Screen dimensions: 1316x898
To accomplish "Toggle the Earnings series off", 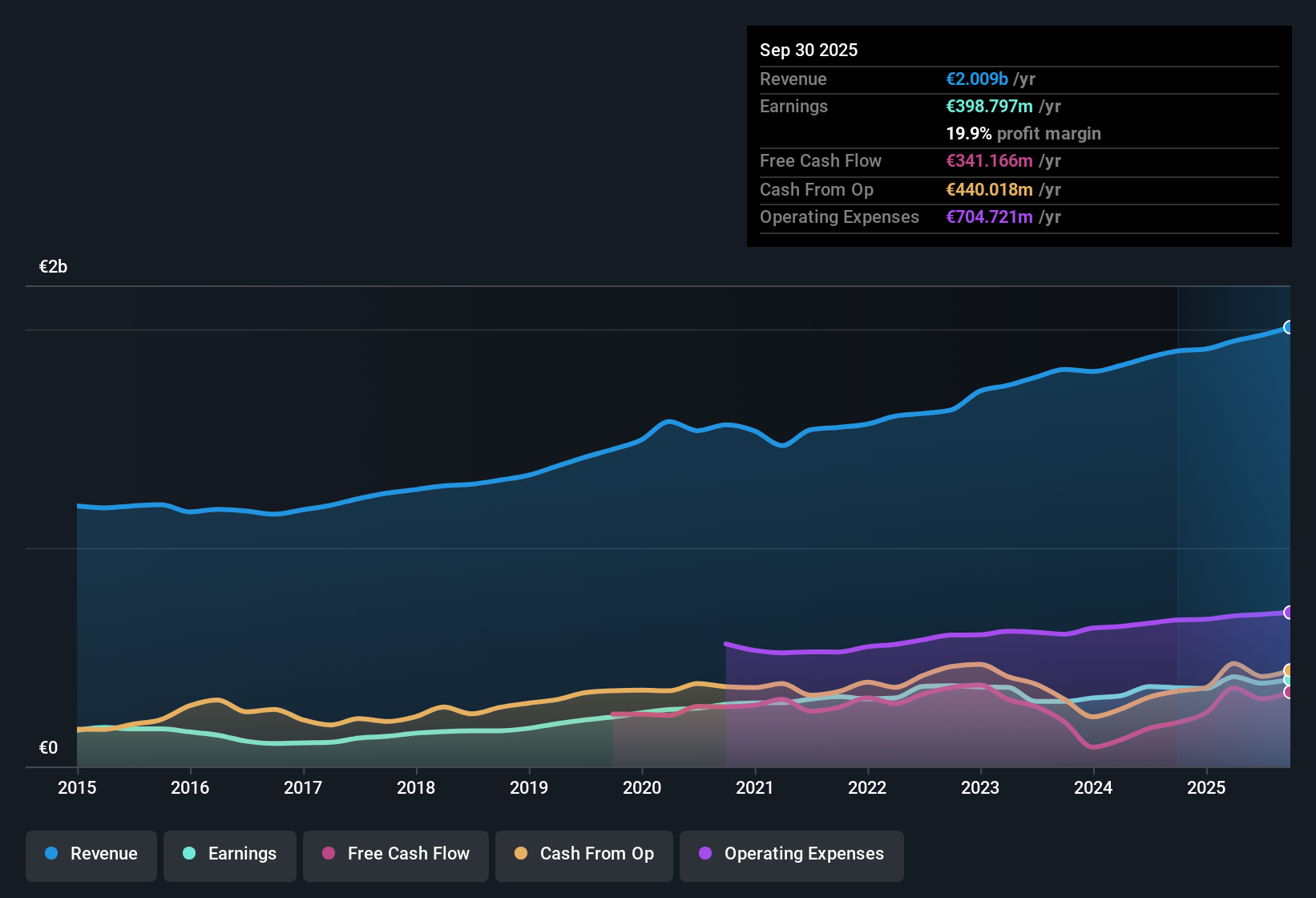I will pyautogui.click(x=230, y=856).
